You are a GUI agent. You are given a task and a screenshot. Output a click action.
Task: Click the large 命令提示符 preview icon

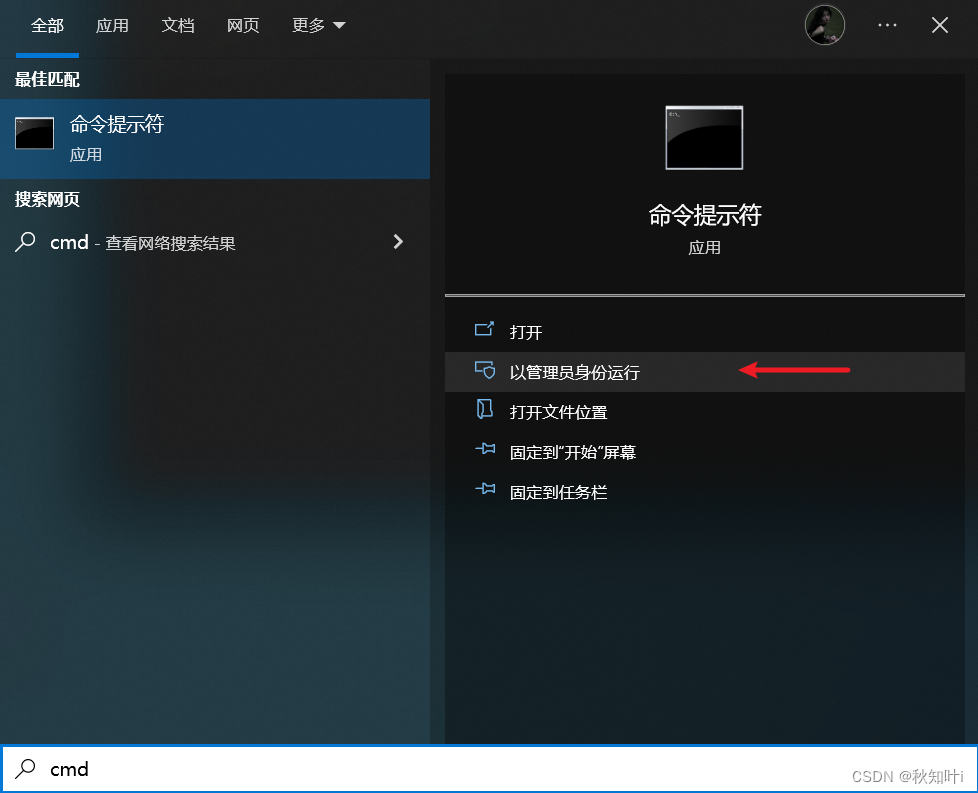[x=704, y=138]
